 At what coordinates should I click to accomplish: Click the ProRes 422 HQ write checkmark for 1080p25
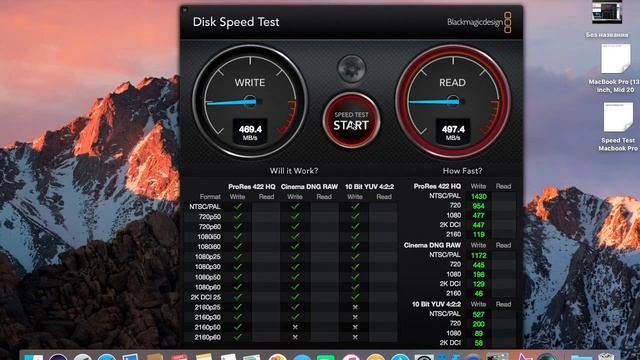pyautogui.click(x=238, y=257)
